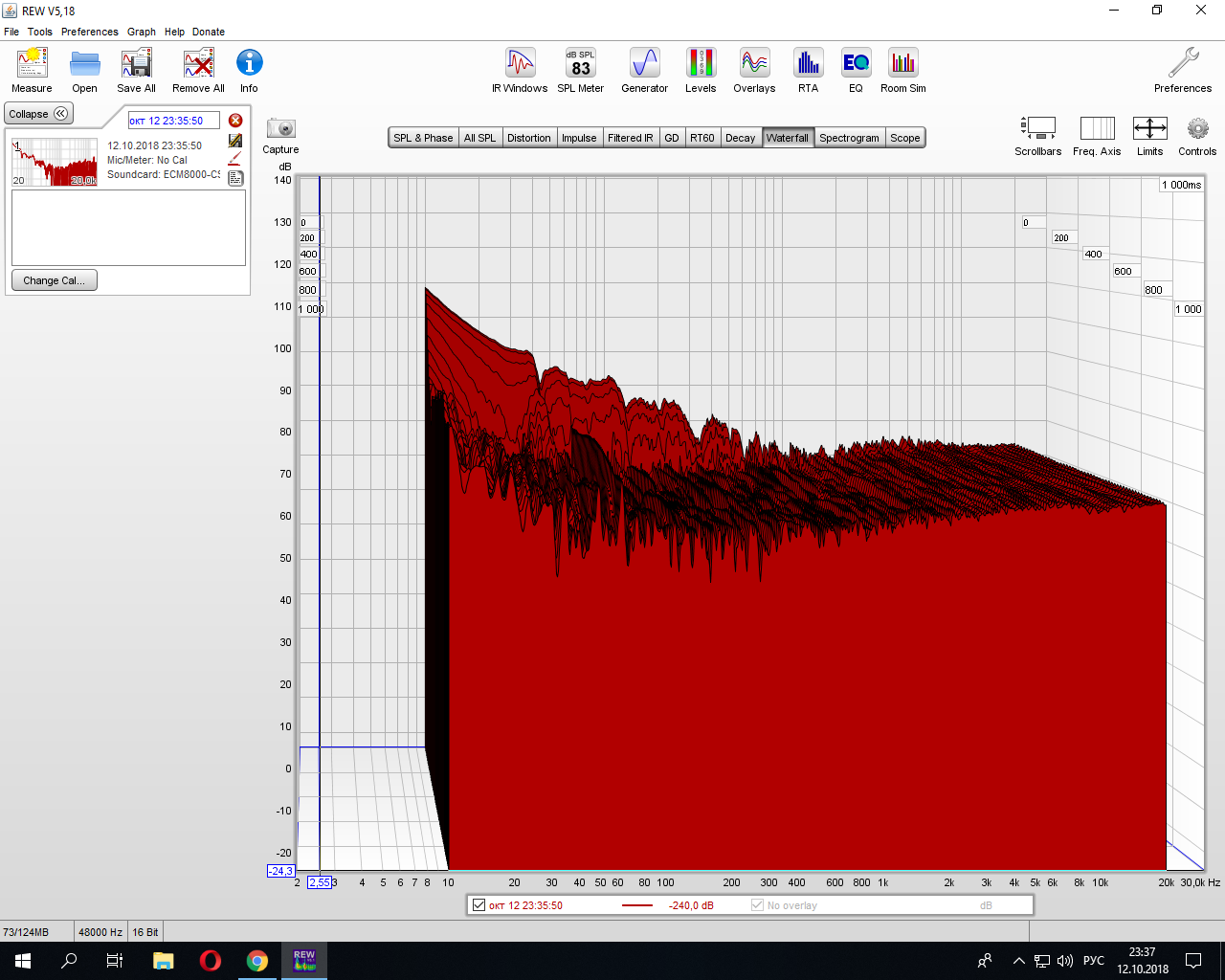1225x980 pixels.
Task: Remove measurement with red X button
Action: tap(235, 121)
